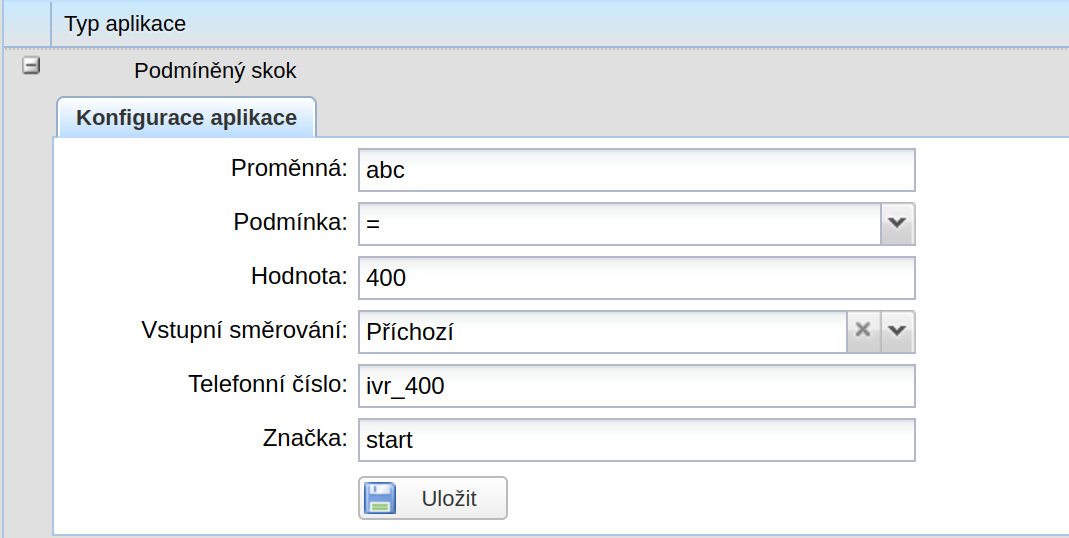The image size is (1069, 538).
Task: Collapse the Podmíněný skok row
Action: tap(31, 65)
